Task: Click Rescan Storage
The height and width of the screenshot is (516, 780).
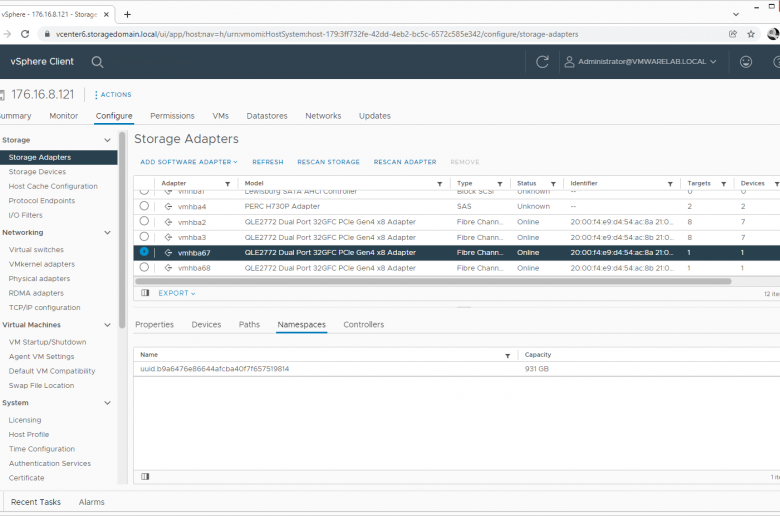Action: click(x=328, y=162)
